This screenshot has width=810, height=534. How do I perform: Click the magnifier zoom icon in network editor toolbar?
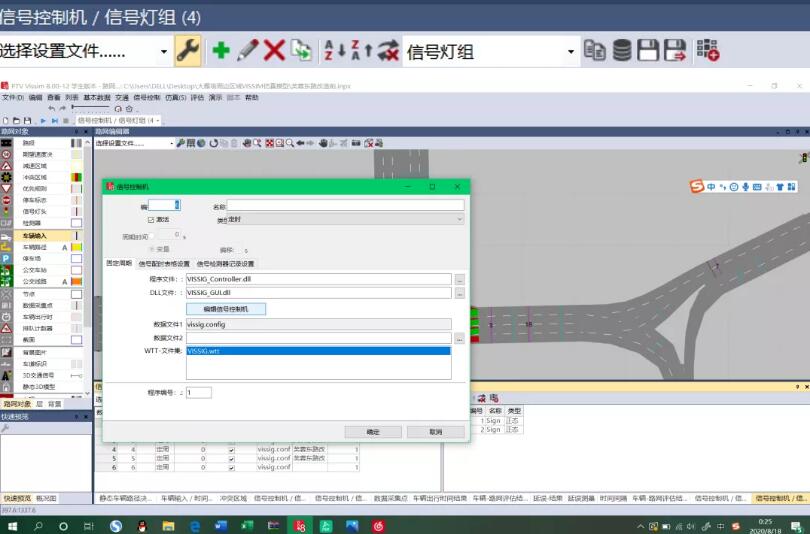[290, 143]
